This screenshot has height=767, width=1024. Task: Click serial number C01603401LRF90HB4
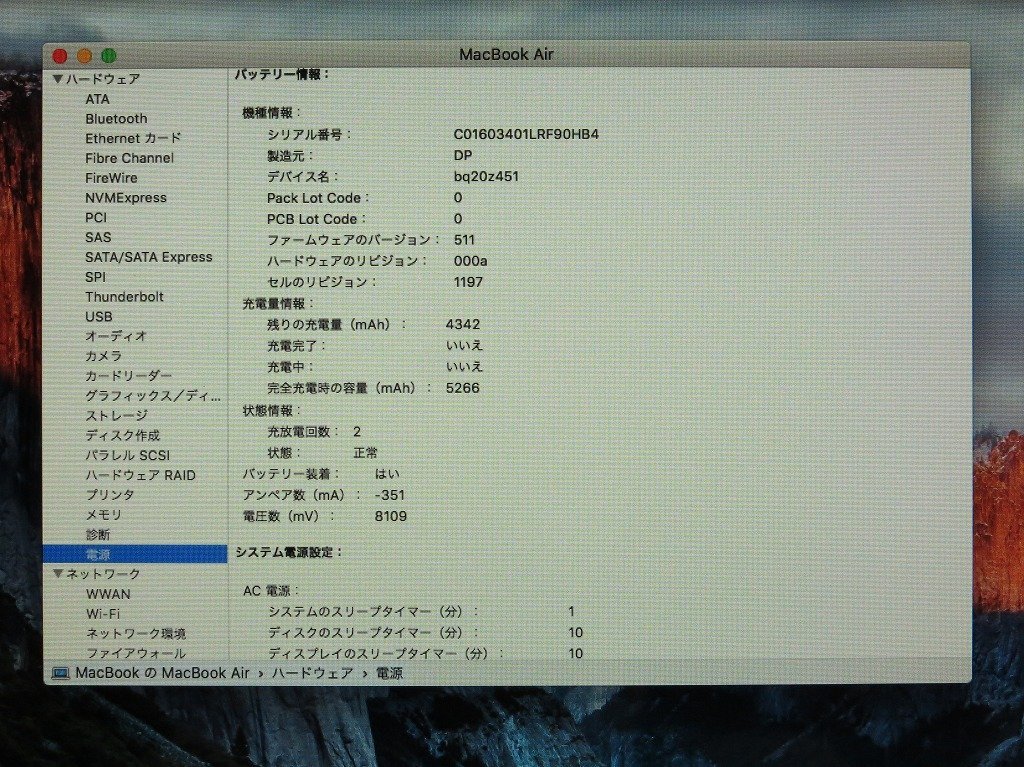[526, 135]
